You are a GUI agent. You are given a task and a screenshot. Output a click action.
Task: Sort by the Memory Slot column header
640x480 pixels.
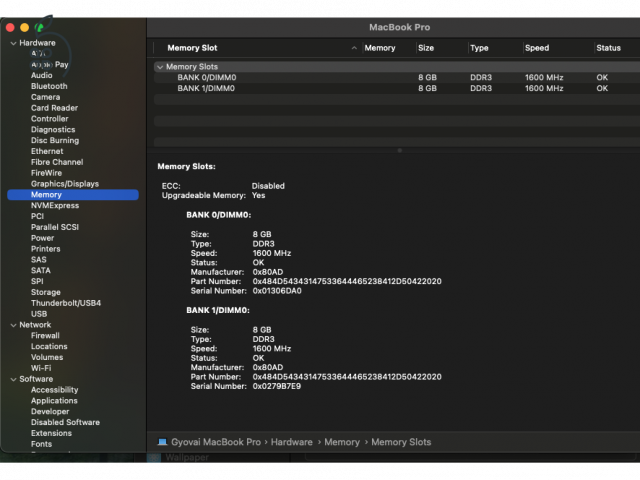click(x=192, y=48)
